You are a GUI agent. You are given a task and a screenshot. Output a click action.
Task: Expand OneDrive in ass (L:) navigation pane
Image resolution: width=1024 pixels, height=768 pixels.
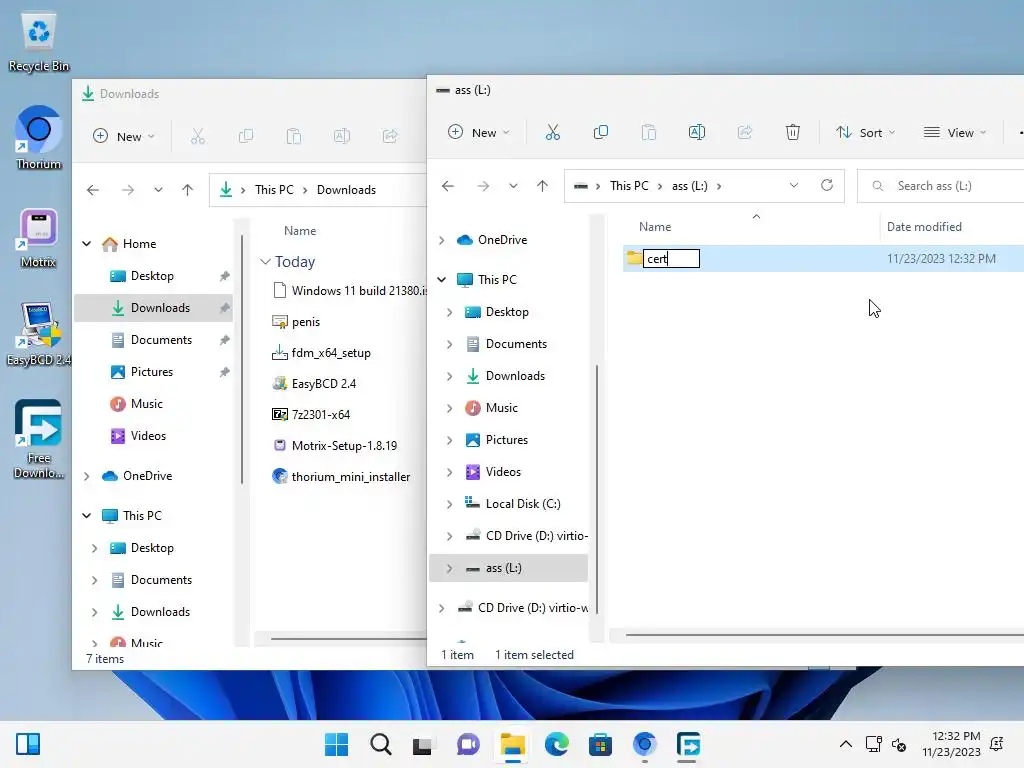coord(442,240)
